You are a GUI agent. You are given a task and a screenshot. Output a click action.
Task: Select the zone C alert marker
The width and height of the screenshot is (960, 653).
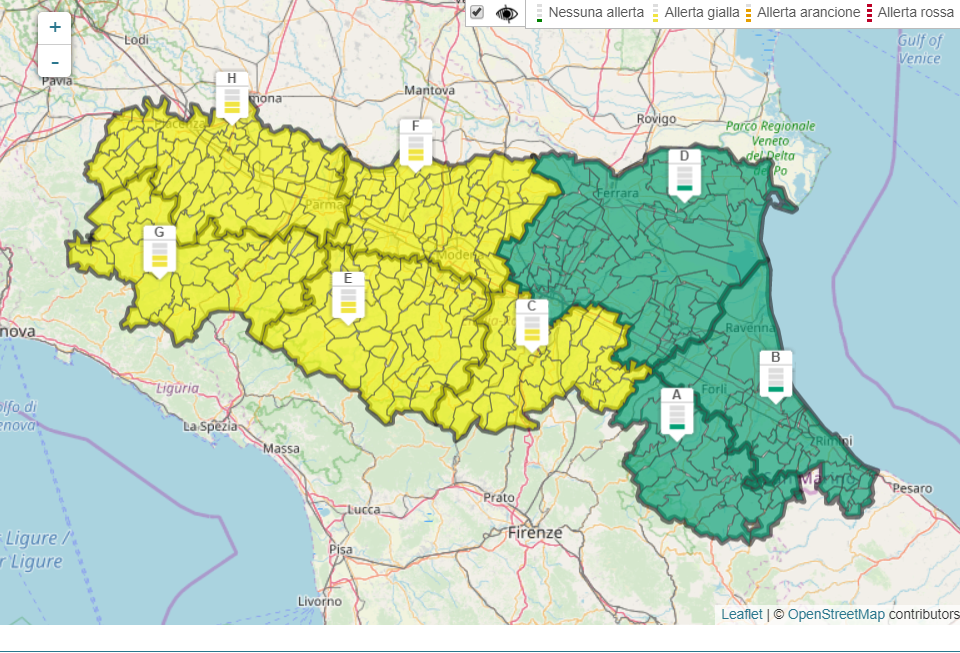click(531, 324)
